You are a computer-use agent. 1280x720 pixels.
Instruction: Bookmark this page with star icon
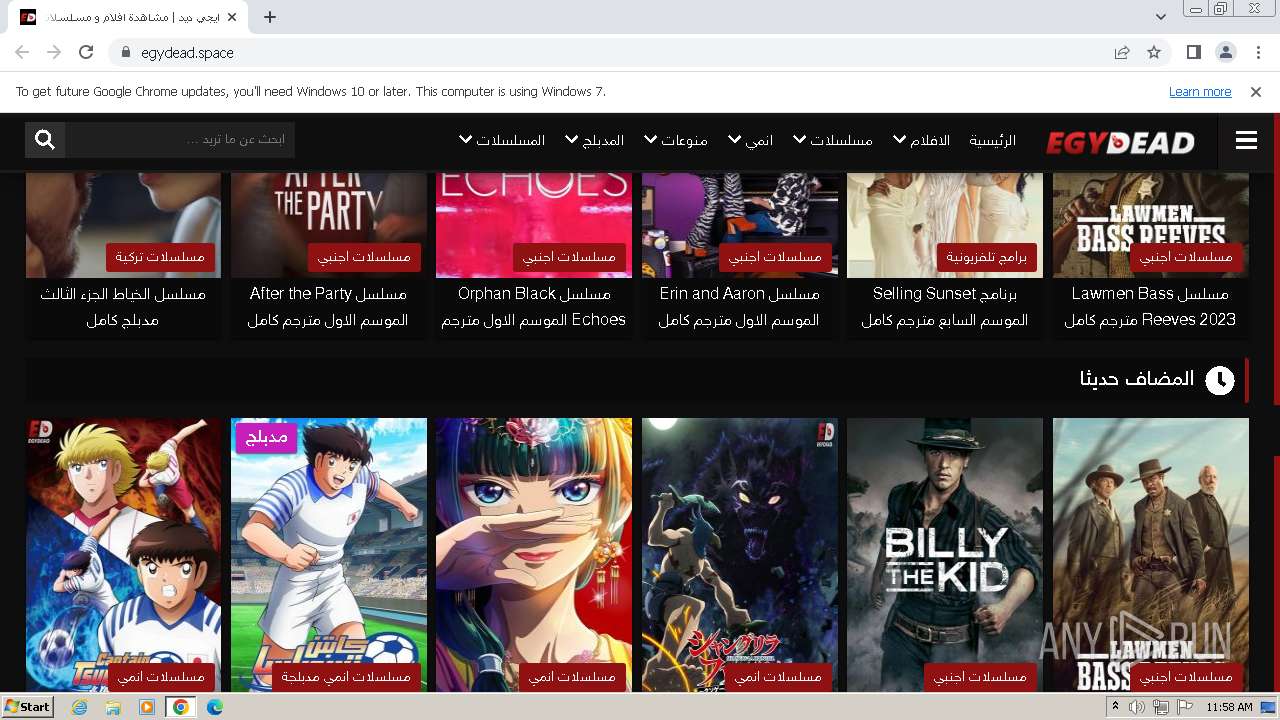pos(1154,52)
